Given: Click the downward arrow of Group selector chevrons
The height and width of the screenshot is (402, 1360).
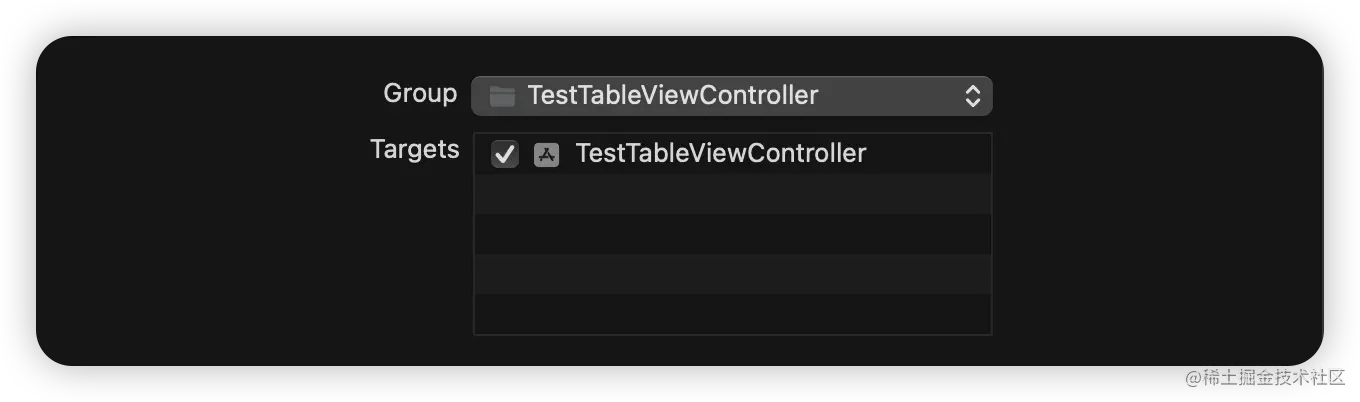Looking at the screenshot, I should (972, 103).
